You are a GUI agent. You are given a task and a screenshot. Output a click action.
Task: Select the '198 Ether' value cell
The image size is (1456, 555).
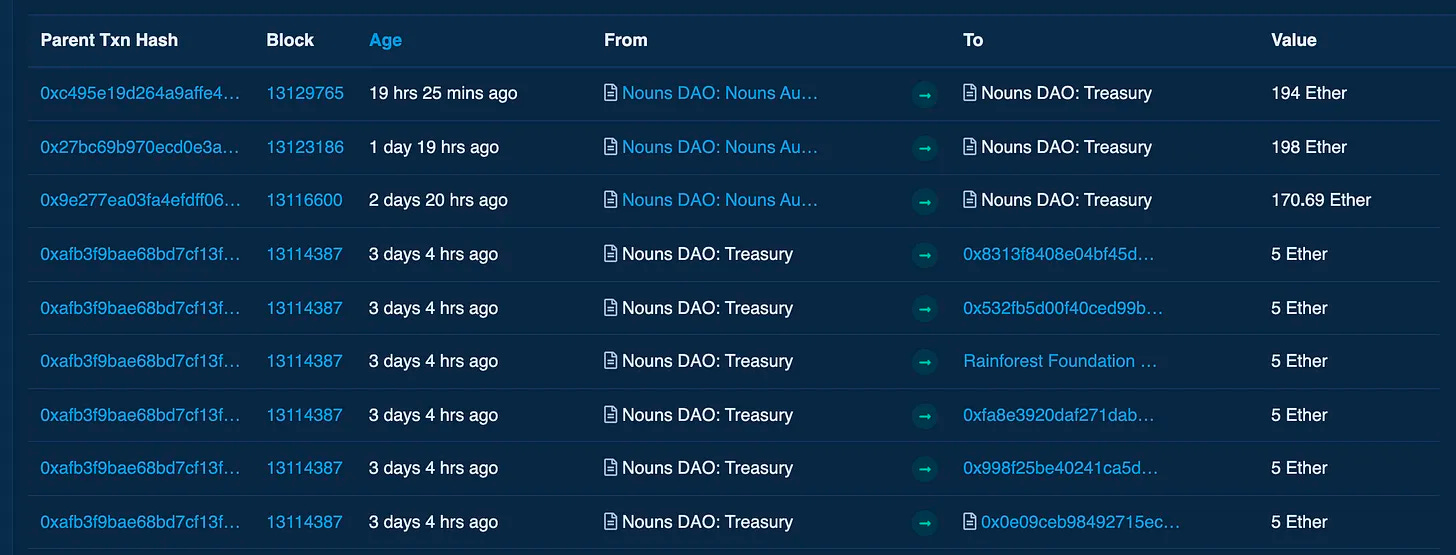[x=1309, y=147]
